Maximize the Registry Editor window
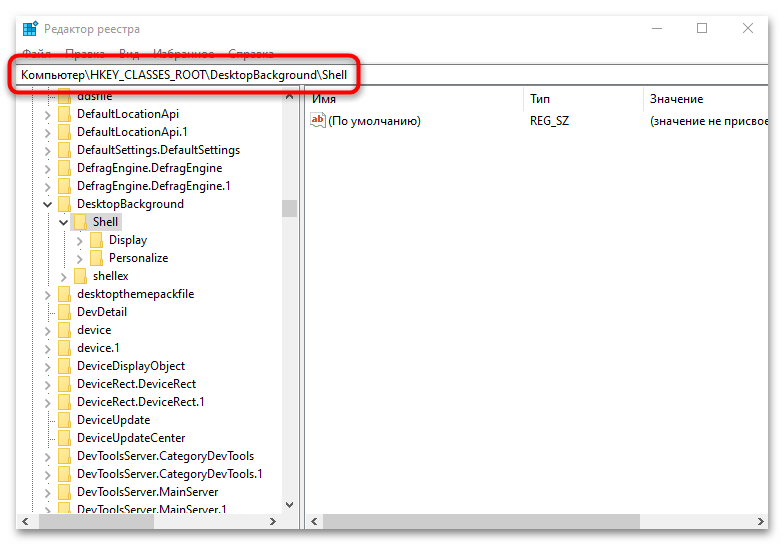 (702, 28)
